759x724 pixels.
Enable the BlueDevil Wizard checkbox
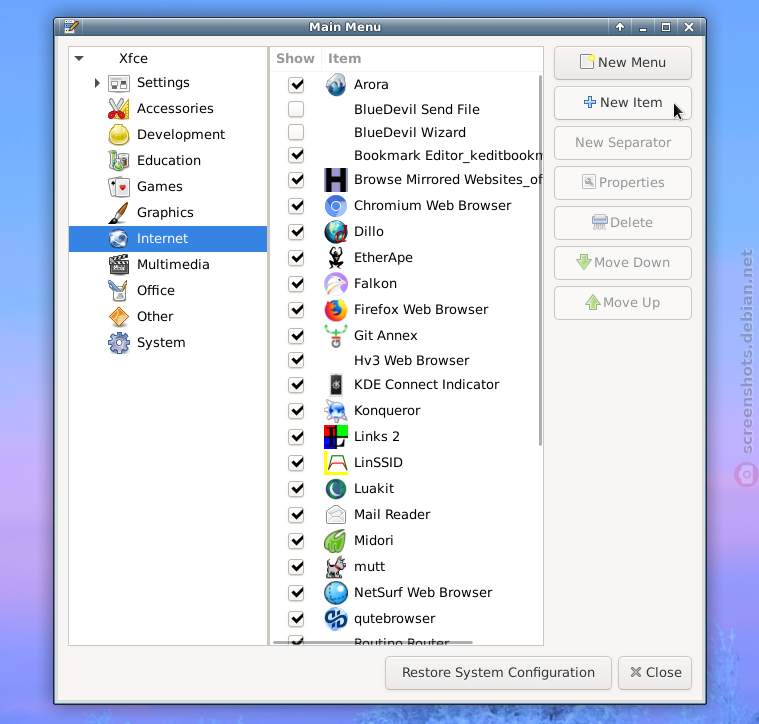(x=296, y=132)
